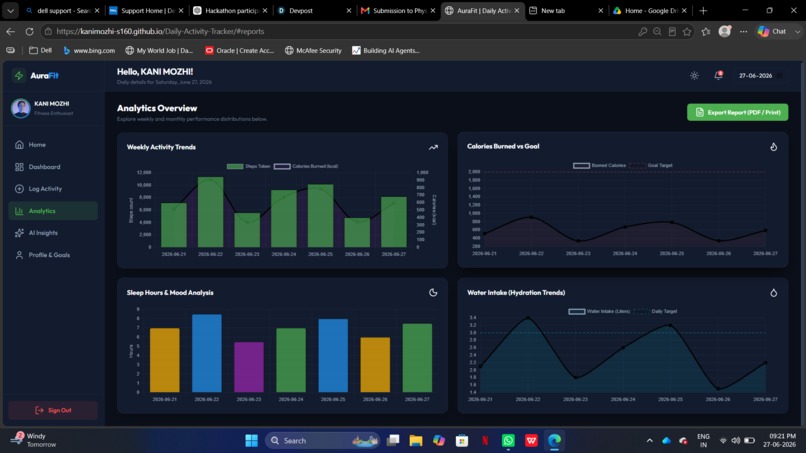Toggle Steps Taken legend entry

(248, 166)
